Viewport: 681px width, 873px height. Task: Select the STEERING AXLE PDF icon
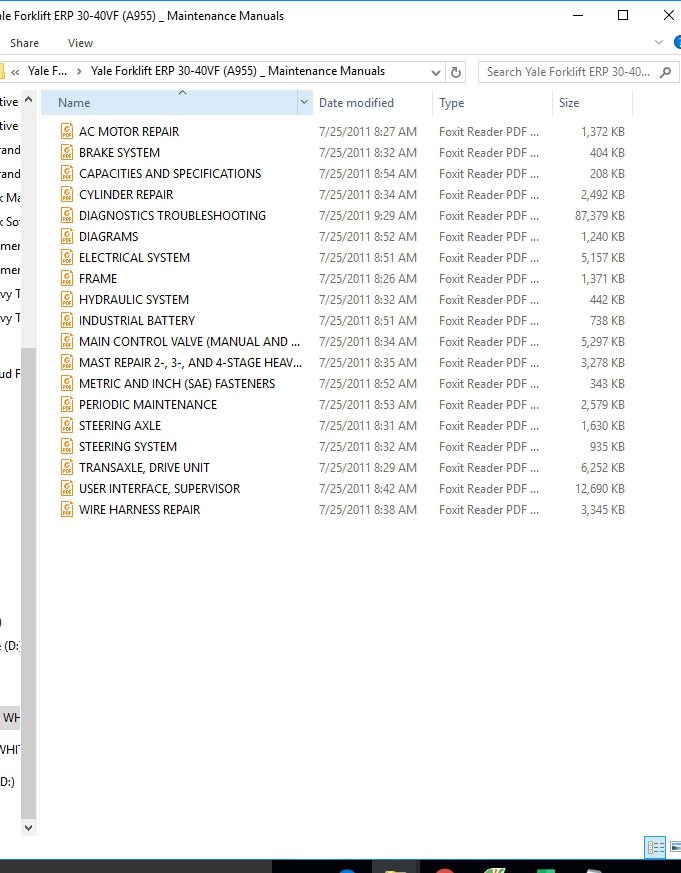[x=67, y=425]
